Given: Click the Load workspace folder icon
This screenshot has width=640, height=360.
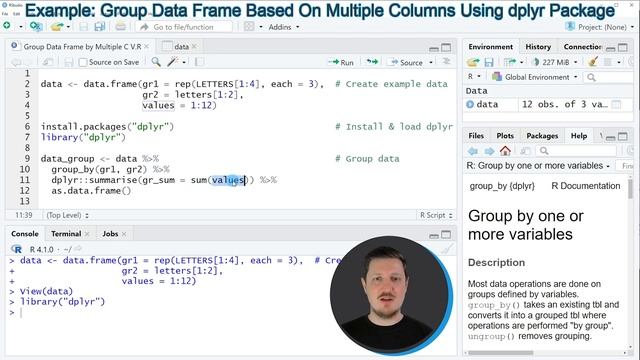Looking at the screenshot, I should click(473, 62).
